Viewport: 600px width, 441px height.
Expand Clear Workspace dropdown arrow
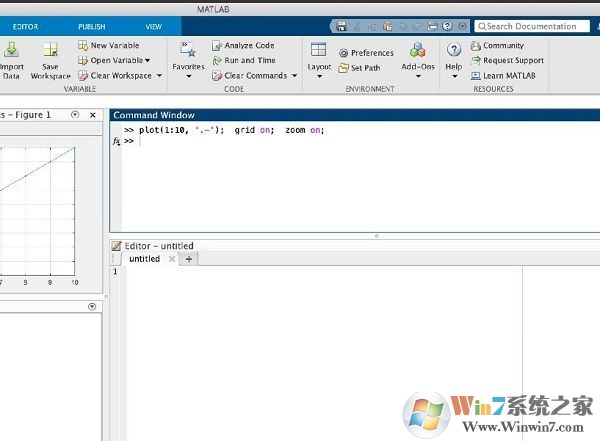[x=160, y=75]
